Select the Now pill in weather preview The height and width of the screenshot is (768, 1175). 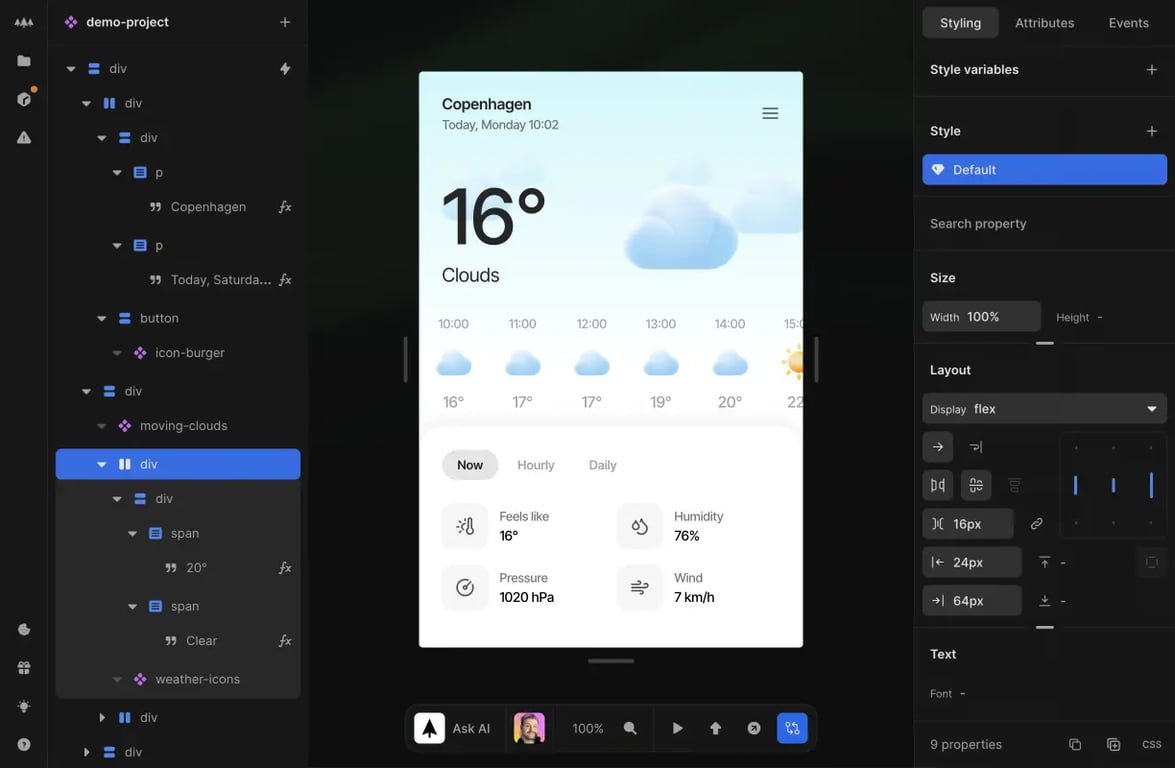click(470, 465)
